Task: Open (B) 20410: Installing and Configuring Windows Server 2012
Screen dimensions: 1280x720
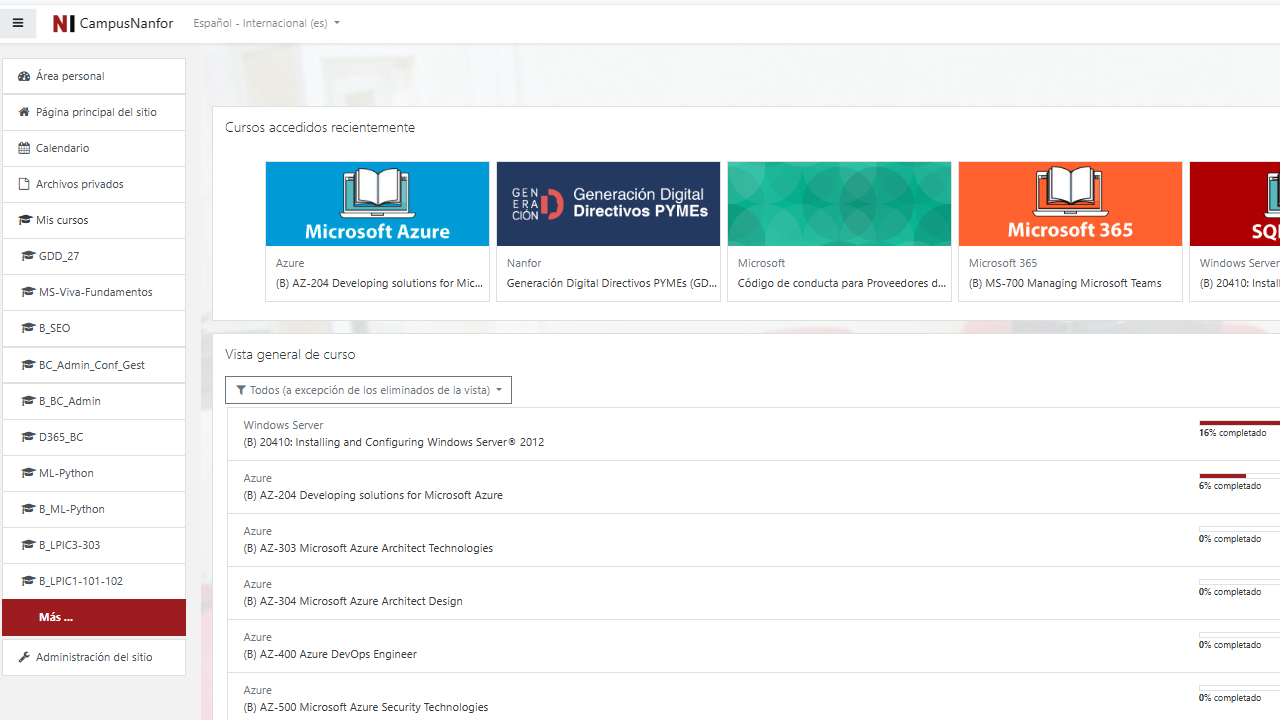Action: (394, 442)
